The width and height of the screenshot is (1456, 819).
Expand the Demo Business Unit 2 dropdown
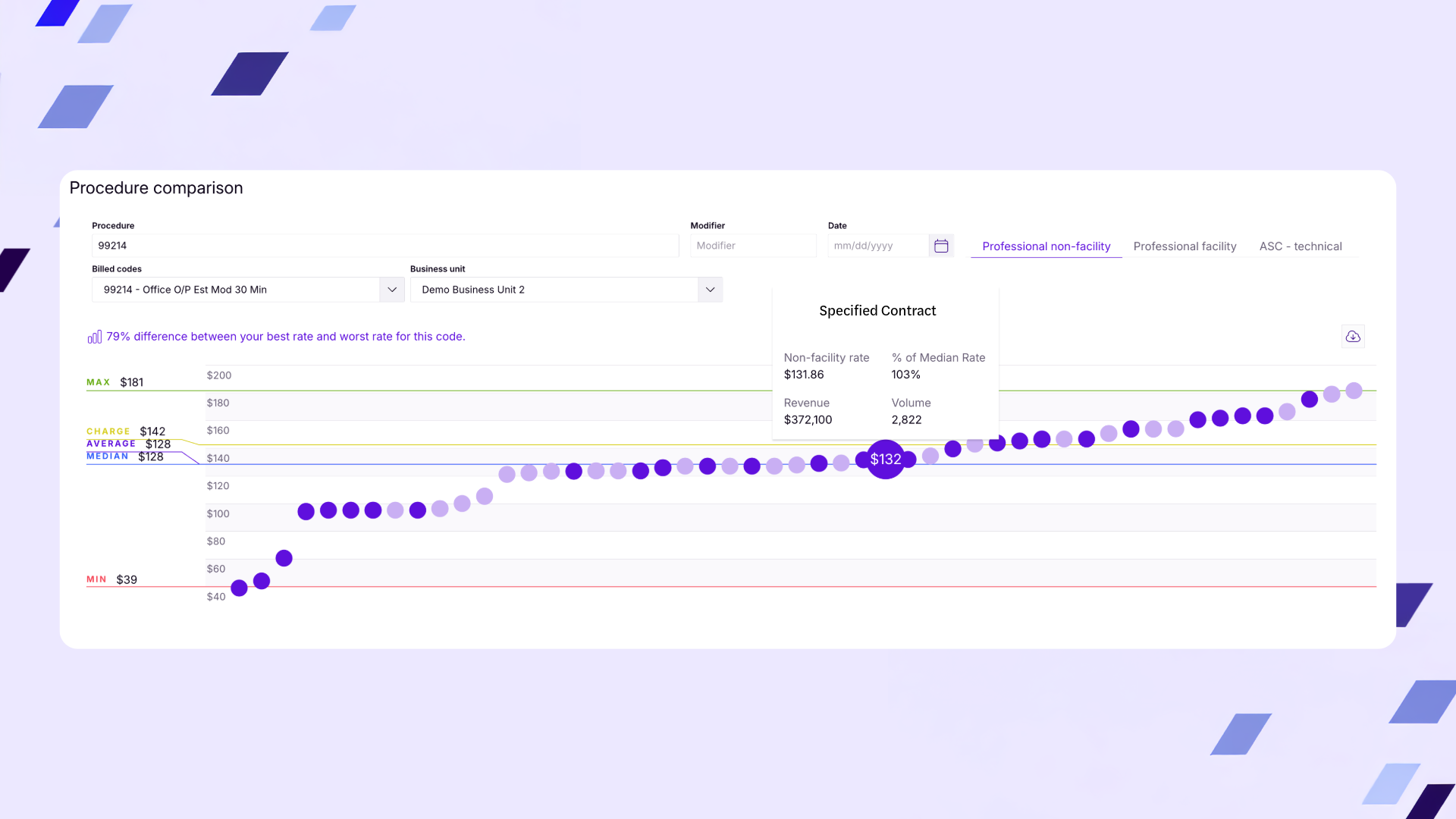click(x=710, y=290)
